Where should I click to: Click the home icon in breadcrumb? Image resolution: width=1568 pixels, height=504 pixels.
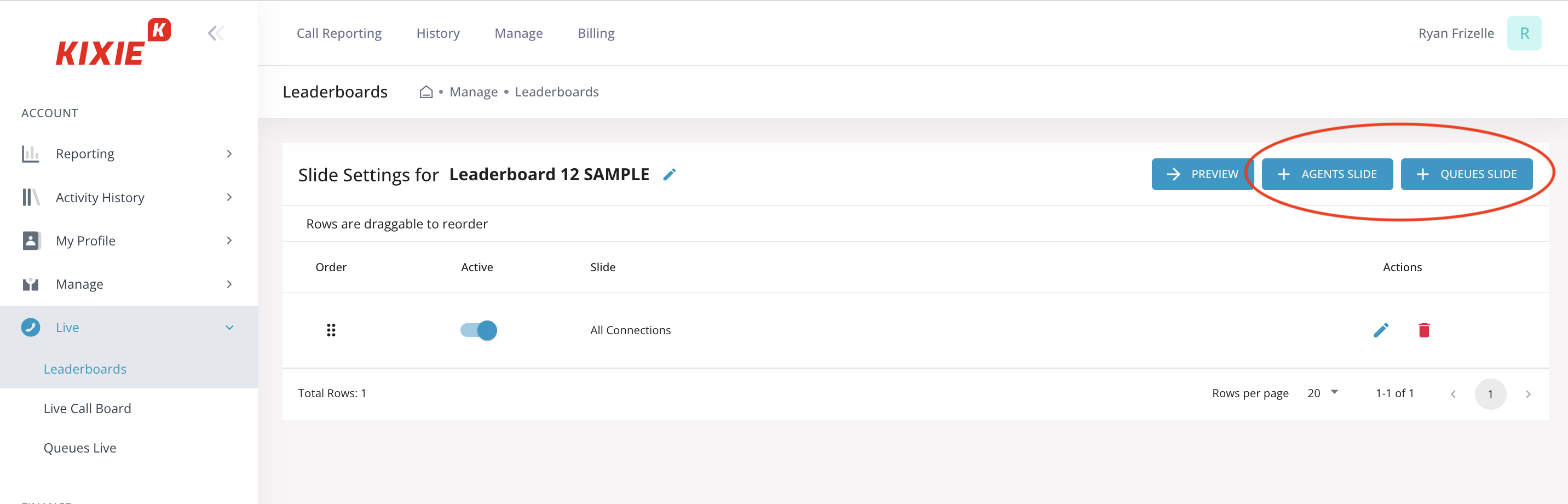pyautogui.click(x=425, y=92)
